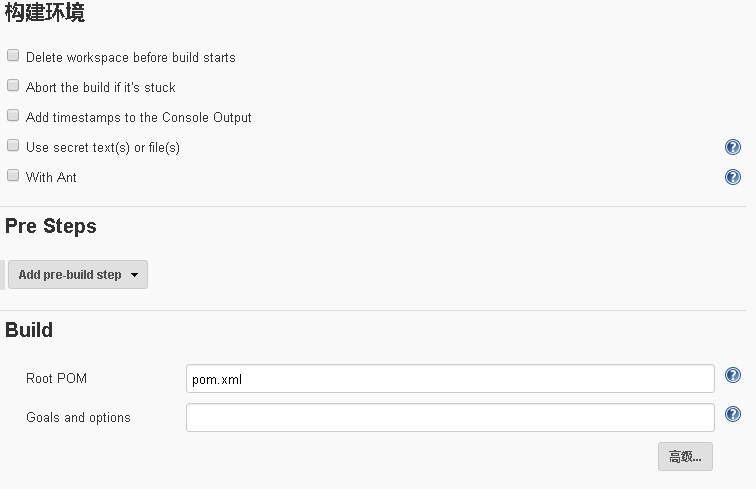Tick the Abort the build if stuck checkbox

tap(13, 85)
